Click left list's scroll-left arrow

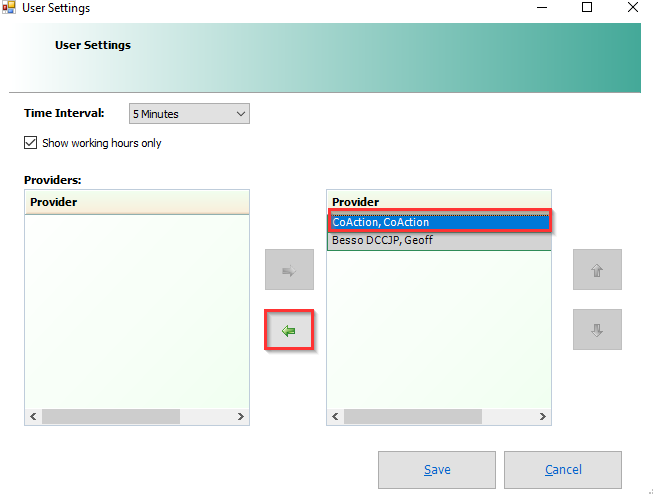point(33,416)
